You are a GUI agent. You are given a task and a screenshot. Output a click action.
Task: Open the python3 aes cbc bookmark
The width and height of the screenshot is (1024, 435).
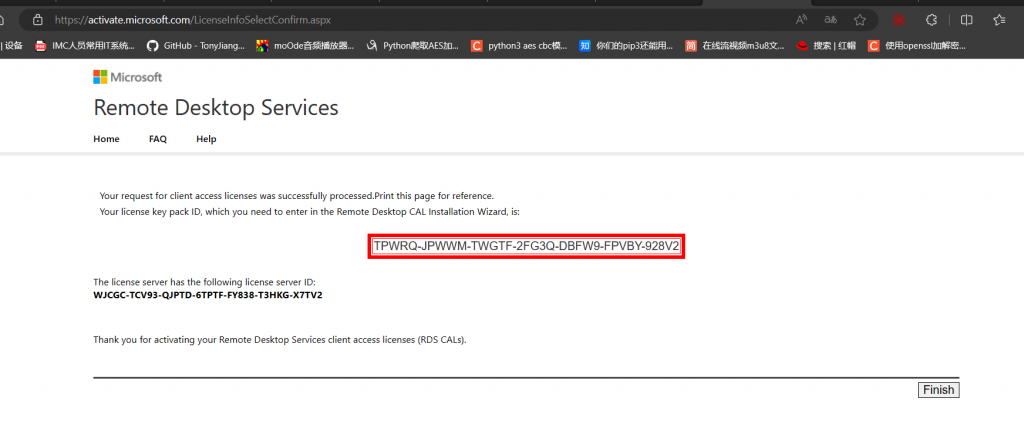point(517,45)
